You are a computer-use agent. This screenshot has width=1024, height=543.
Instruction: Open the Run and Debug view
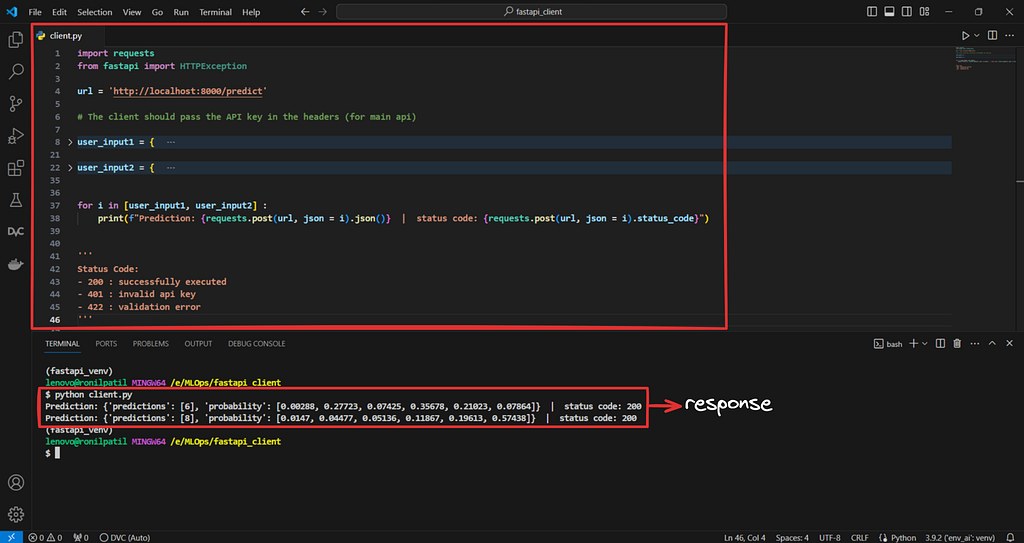pyautogui.click(x=16, y=136)
